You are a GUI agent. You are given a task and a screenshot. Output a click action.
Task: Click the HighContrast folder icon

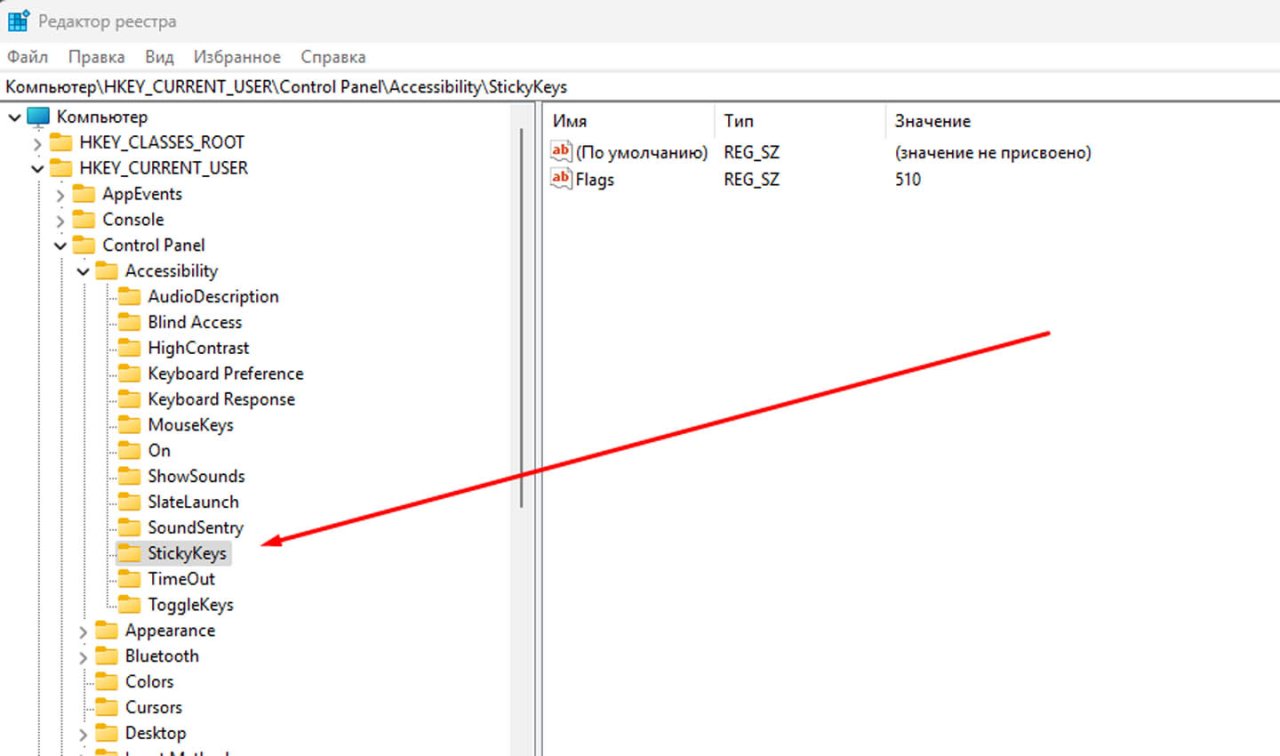click(x=130, y=348)
